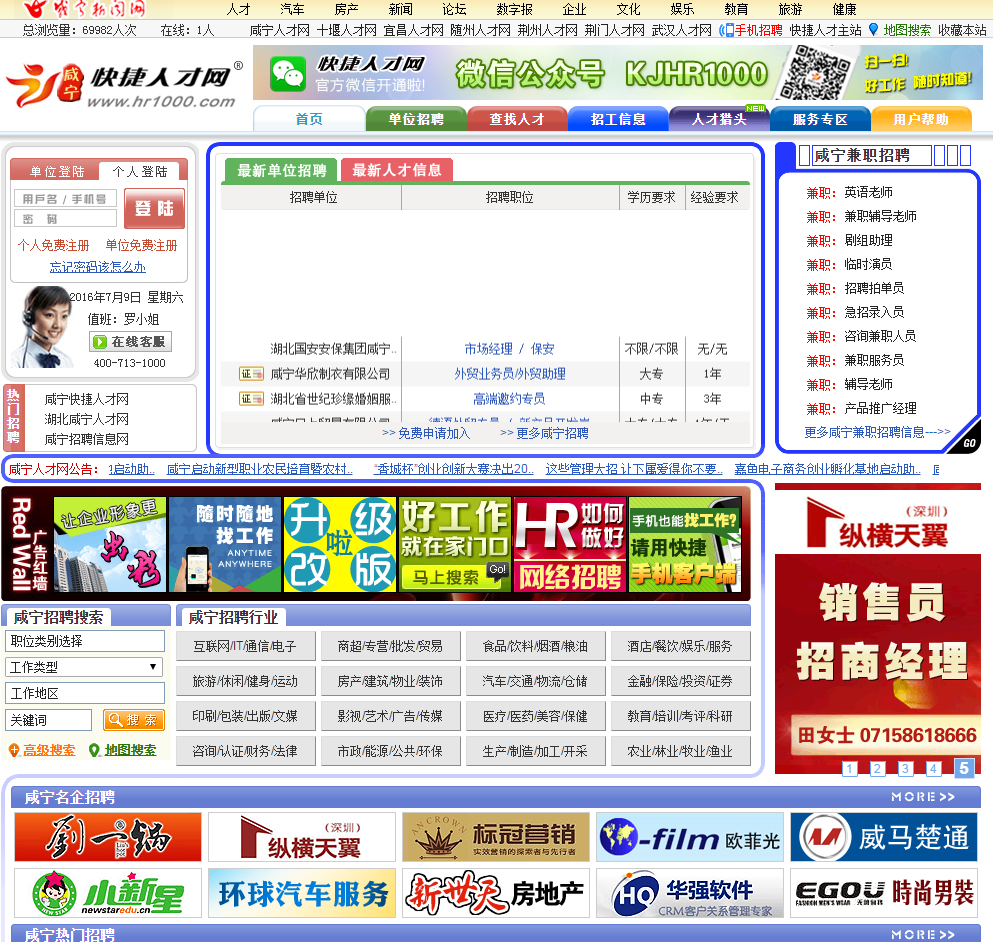
Task: Click the 随时随地找工作 ad banner
Action: (225, 544)
